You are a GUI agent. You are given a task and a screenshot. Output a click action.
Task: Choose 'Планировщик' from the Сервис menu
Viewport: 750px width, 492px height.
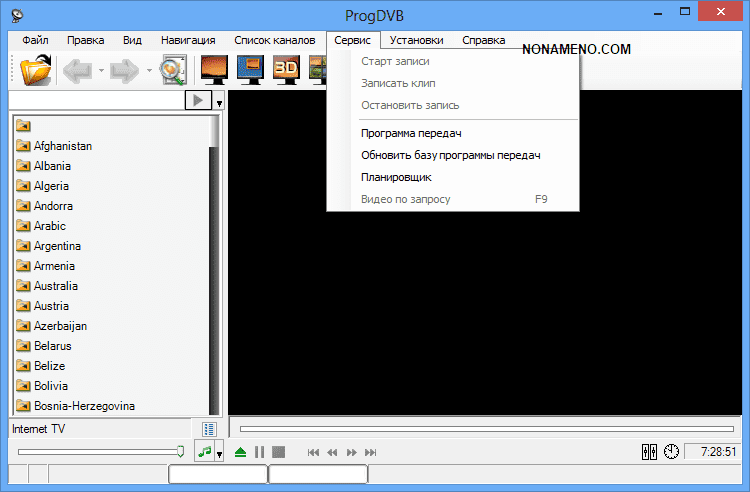click(x=396, y=177)
